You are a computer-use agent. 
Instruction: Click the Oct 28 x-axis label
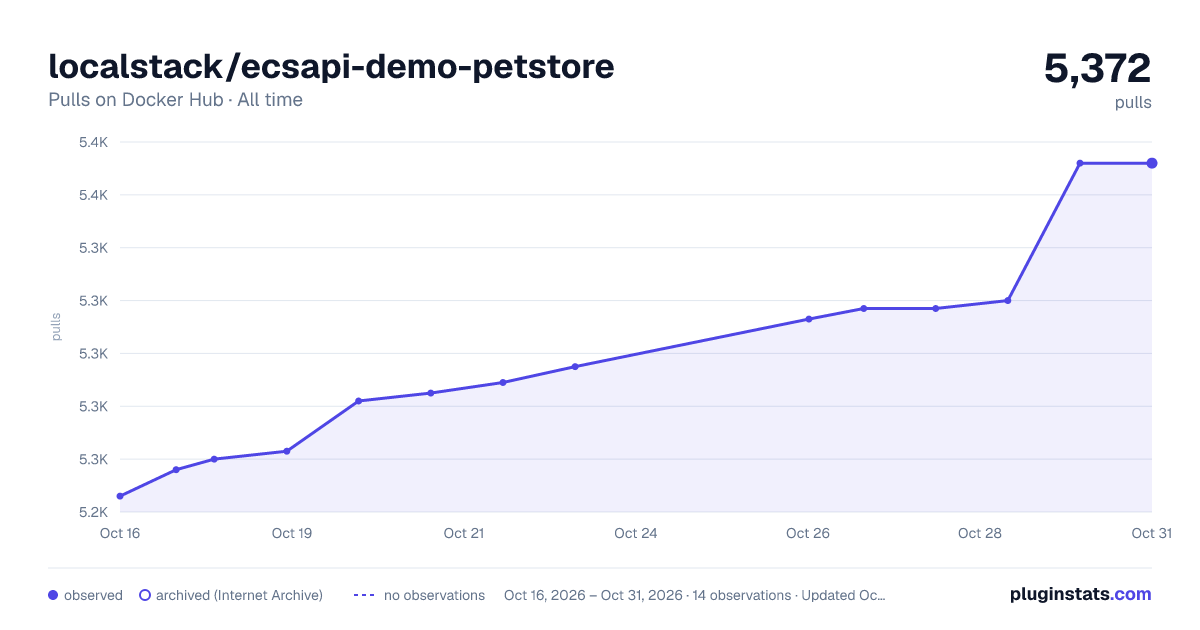(x=980, y=533)
